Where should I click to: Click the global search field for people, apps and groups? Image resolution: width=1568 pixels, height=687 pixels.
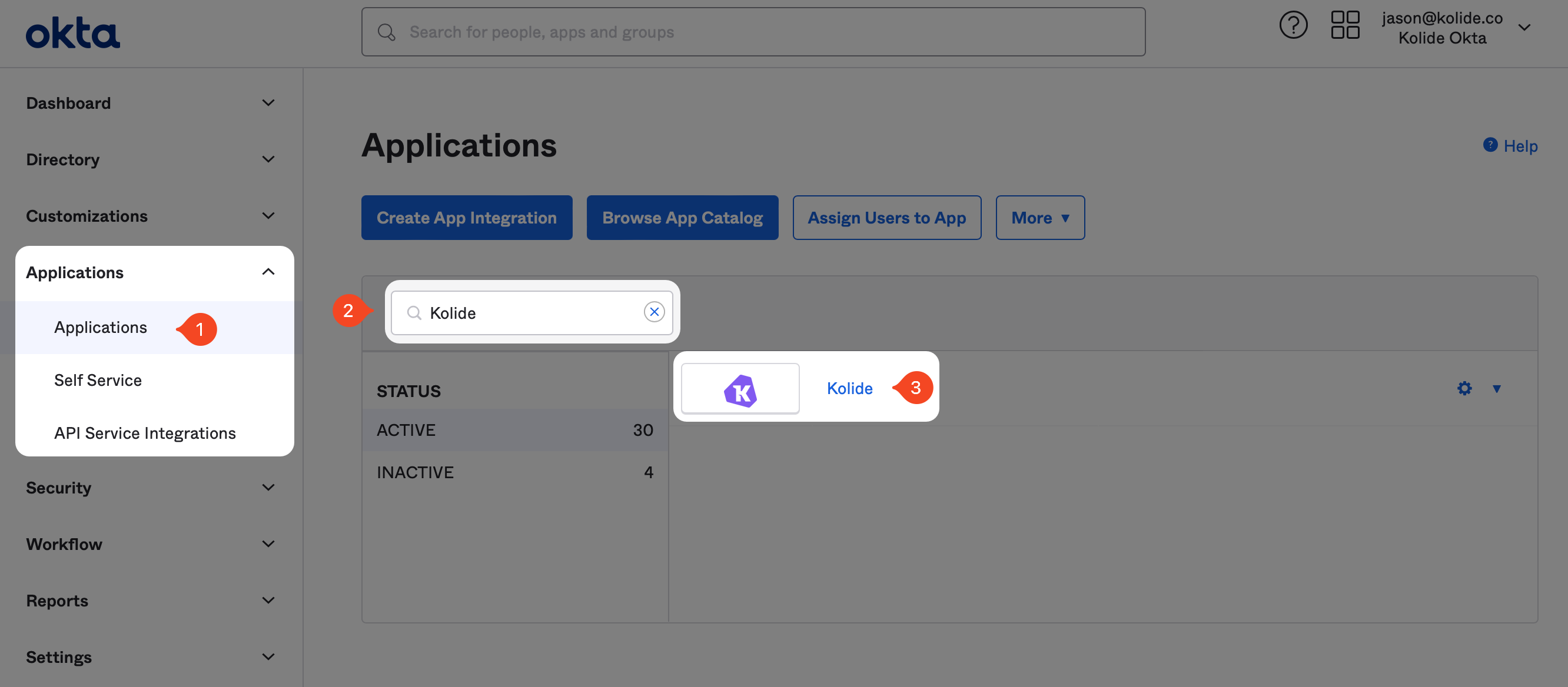[753, 32]
